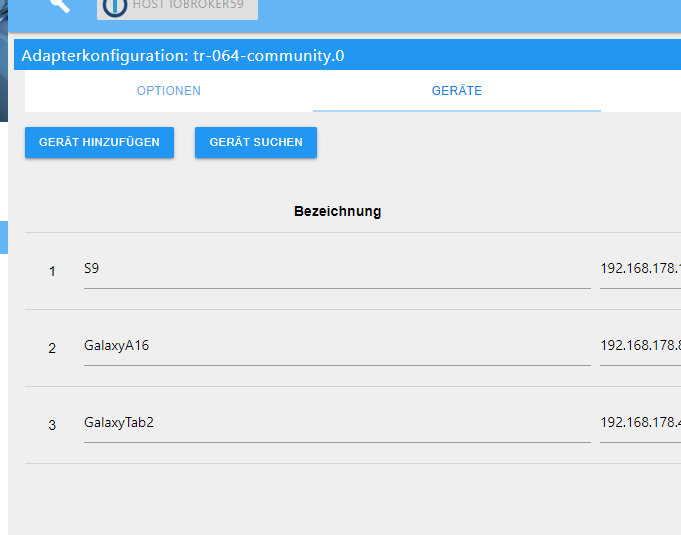Focus the IP address field for GalaxyA16

point(640,346)
